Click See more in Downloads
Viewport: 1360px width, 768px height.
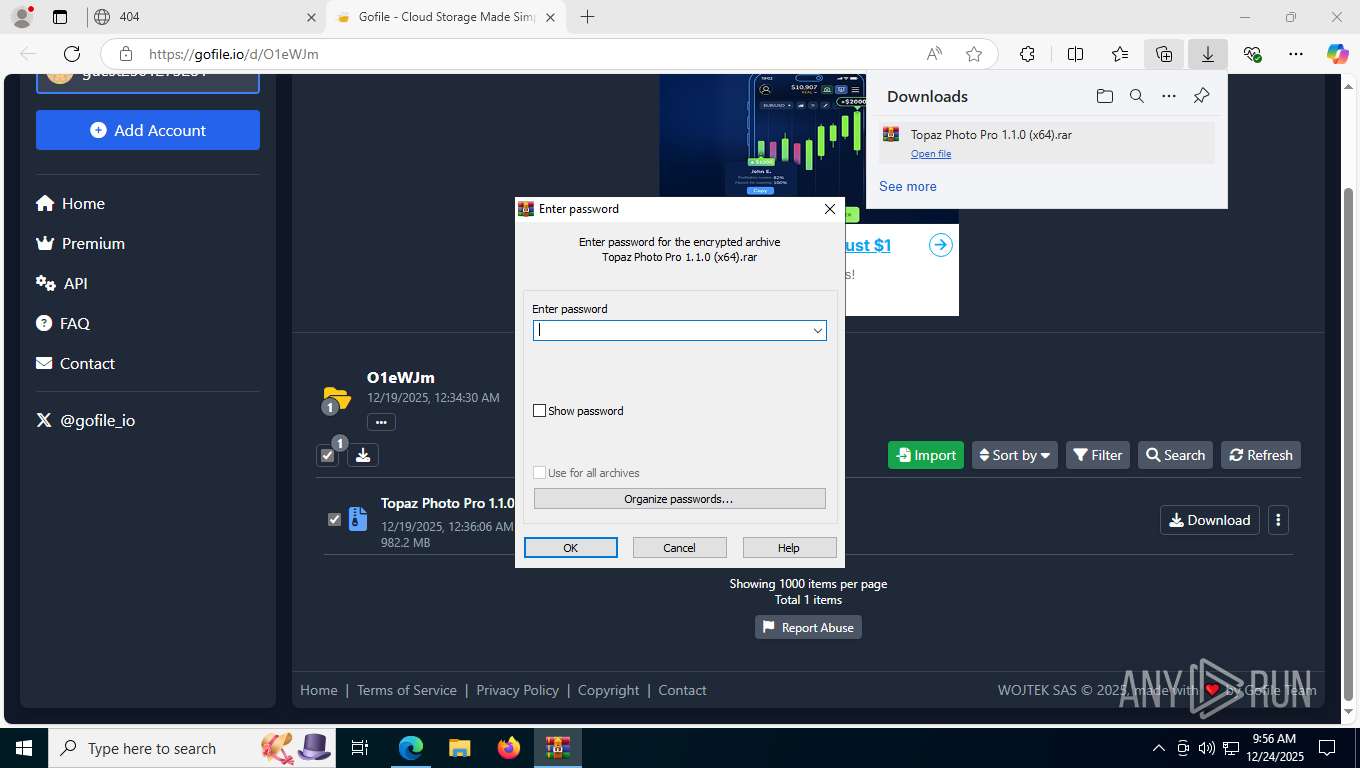pos(908,186)
